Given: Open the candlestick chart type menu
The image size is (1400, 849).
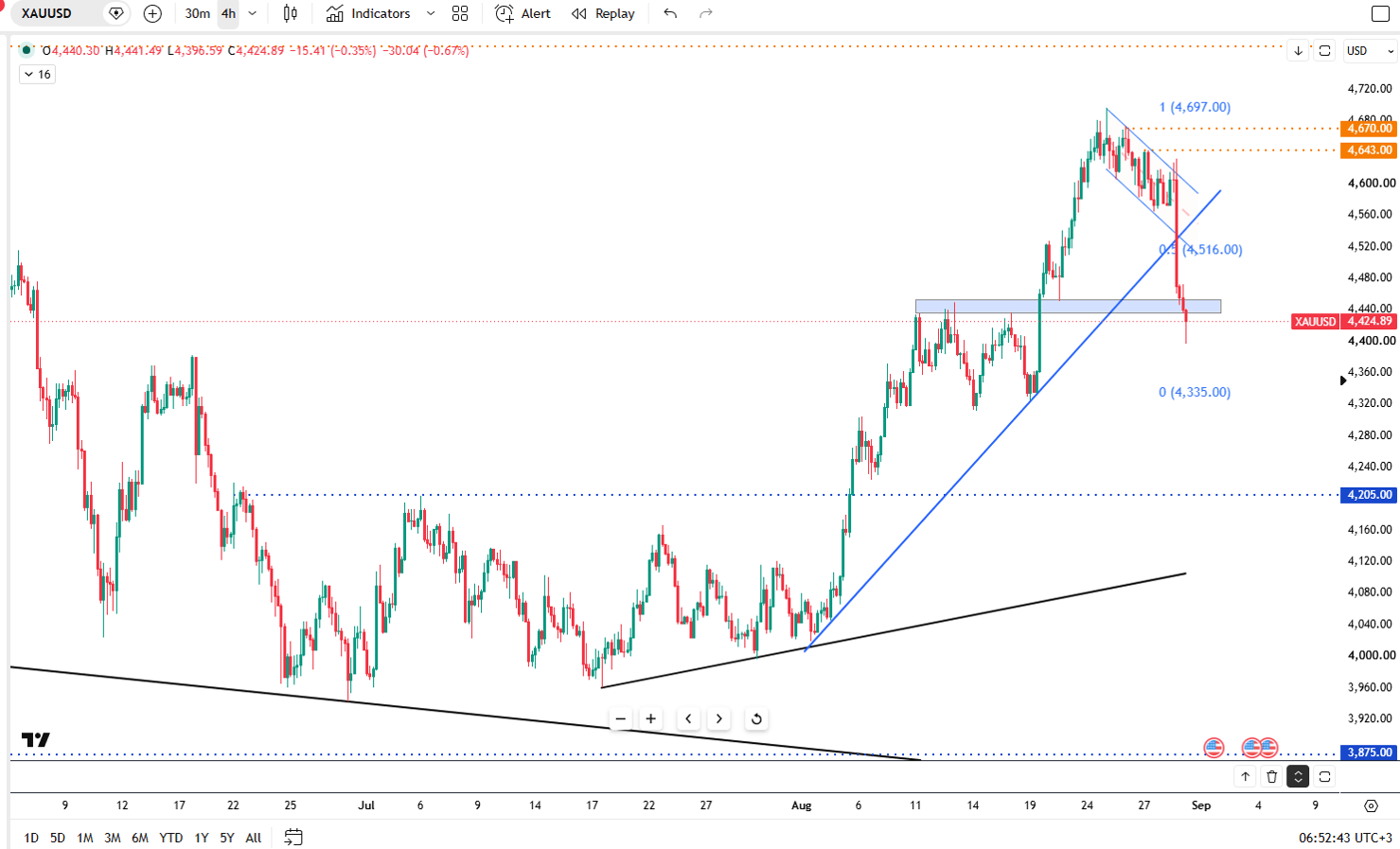Looking at the screenshot, I should [x=291, y=13].
